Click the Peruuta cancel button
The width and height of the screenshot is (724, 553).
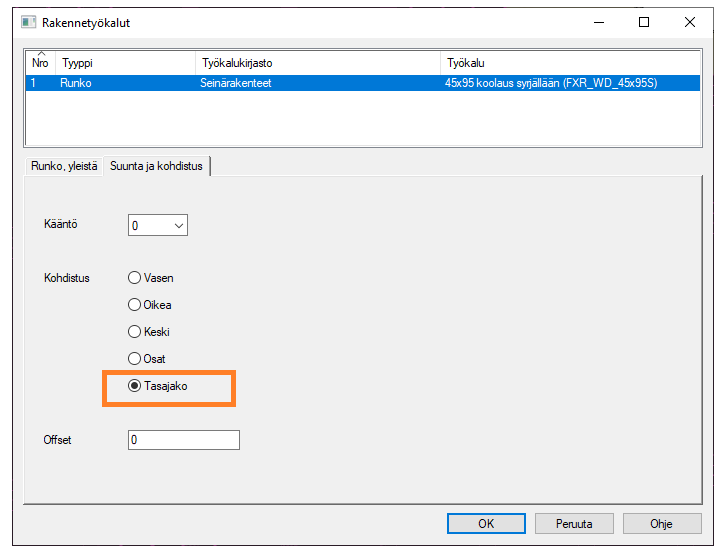click(x=572, y=523)
